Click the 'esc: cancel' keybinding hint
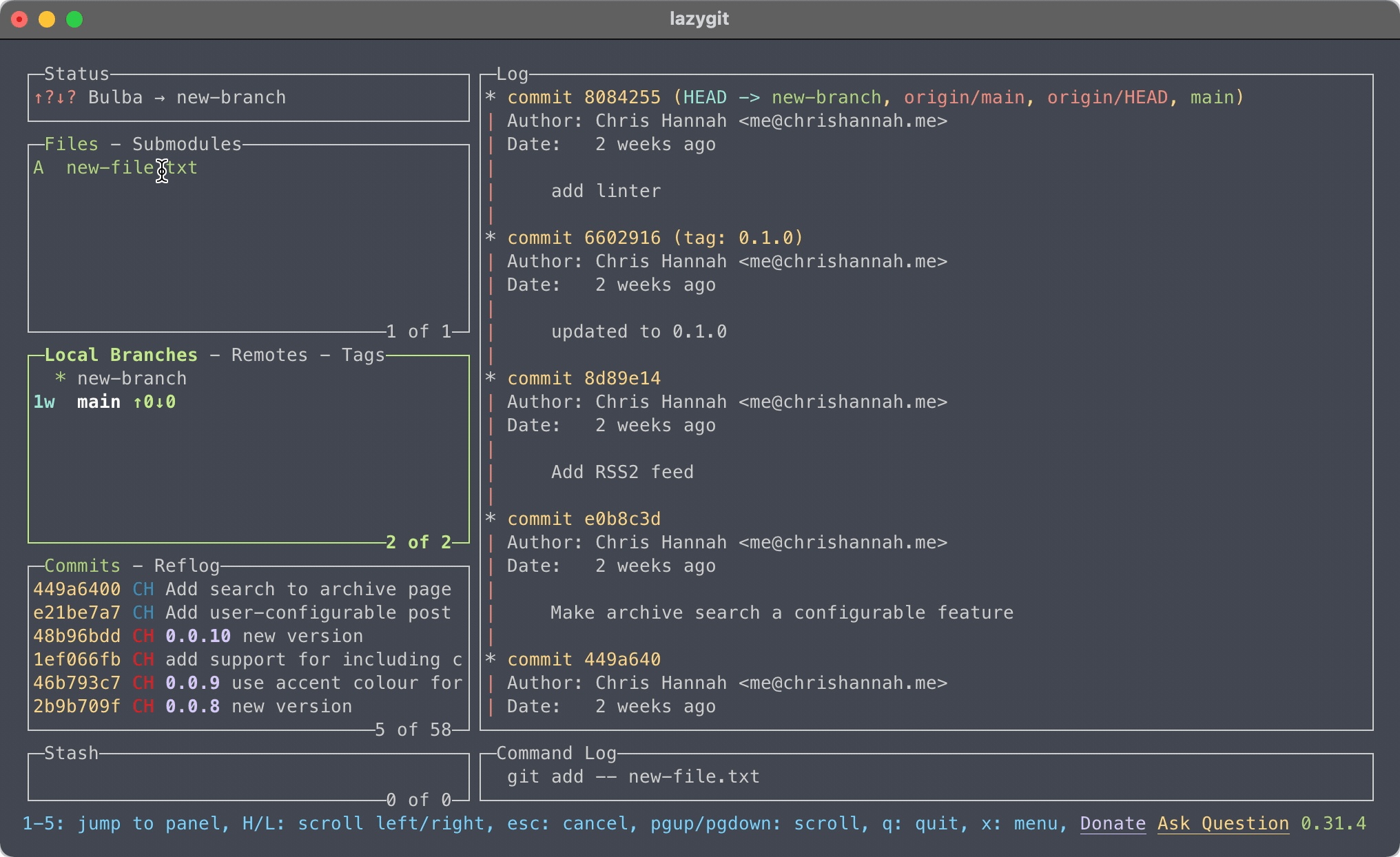Screen dimensions: 1400x857 [x=567, y=823]
